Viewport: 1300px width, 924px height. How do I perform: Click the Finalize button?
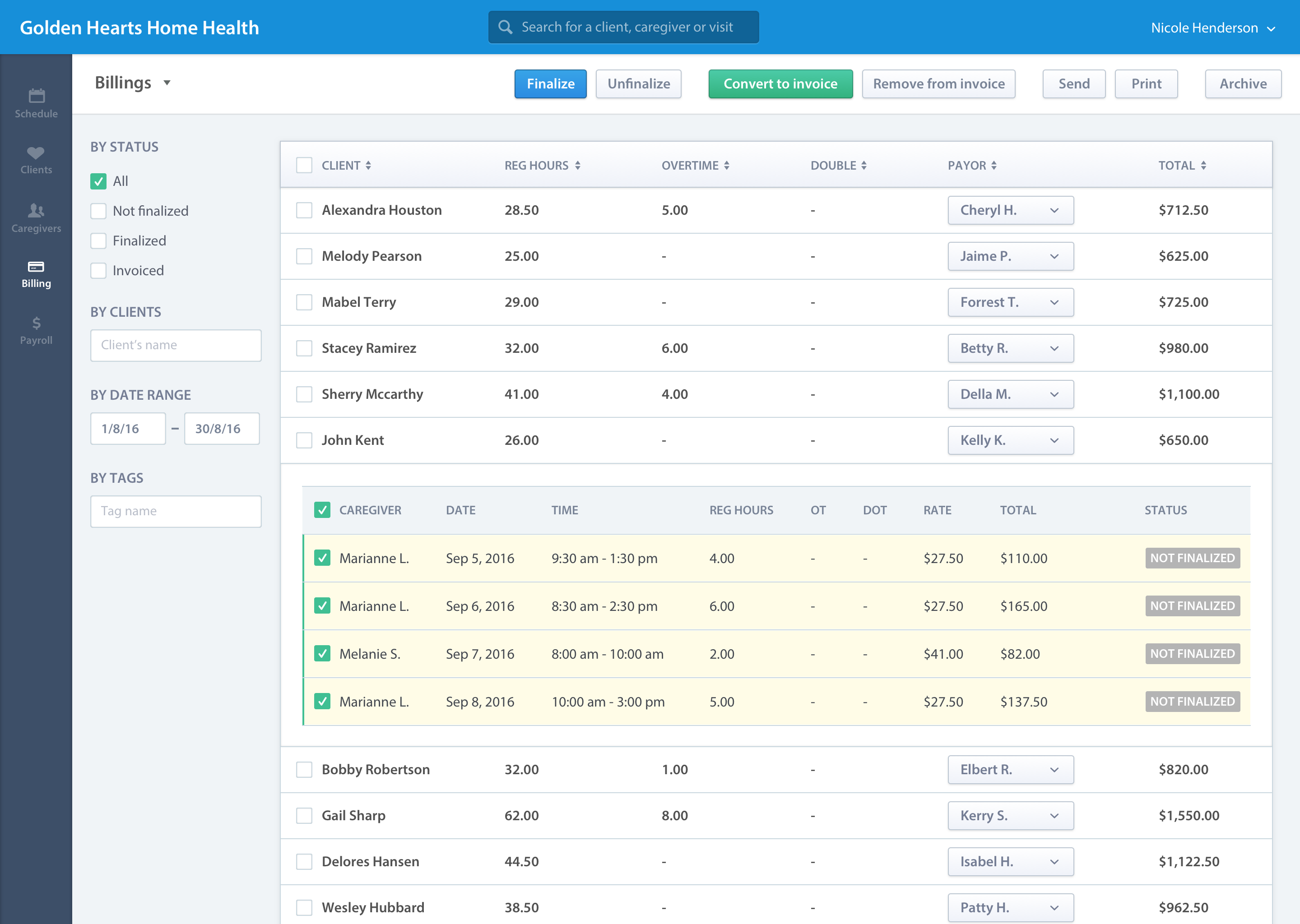point(550,83)
